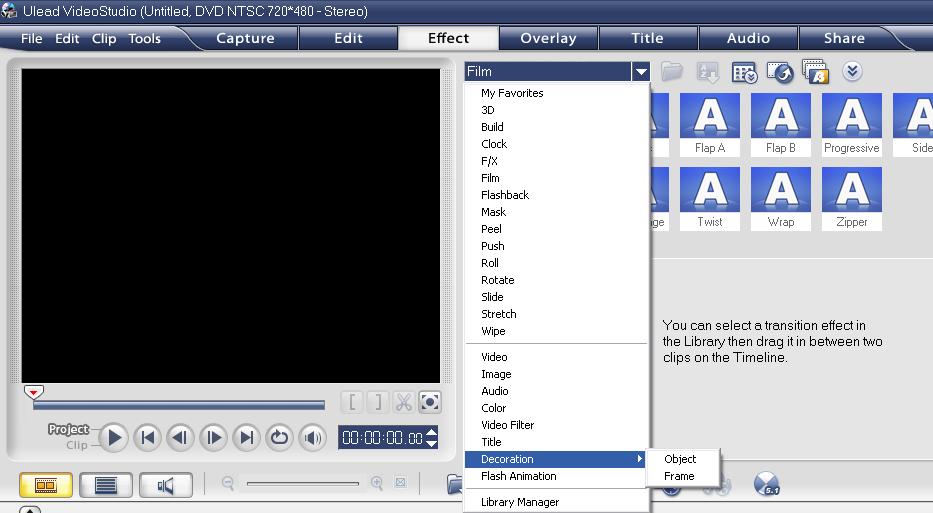This screenshot has height=513, width=933.
Task: Click the red preview playhead marker
Action: tap(33, 392)
